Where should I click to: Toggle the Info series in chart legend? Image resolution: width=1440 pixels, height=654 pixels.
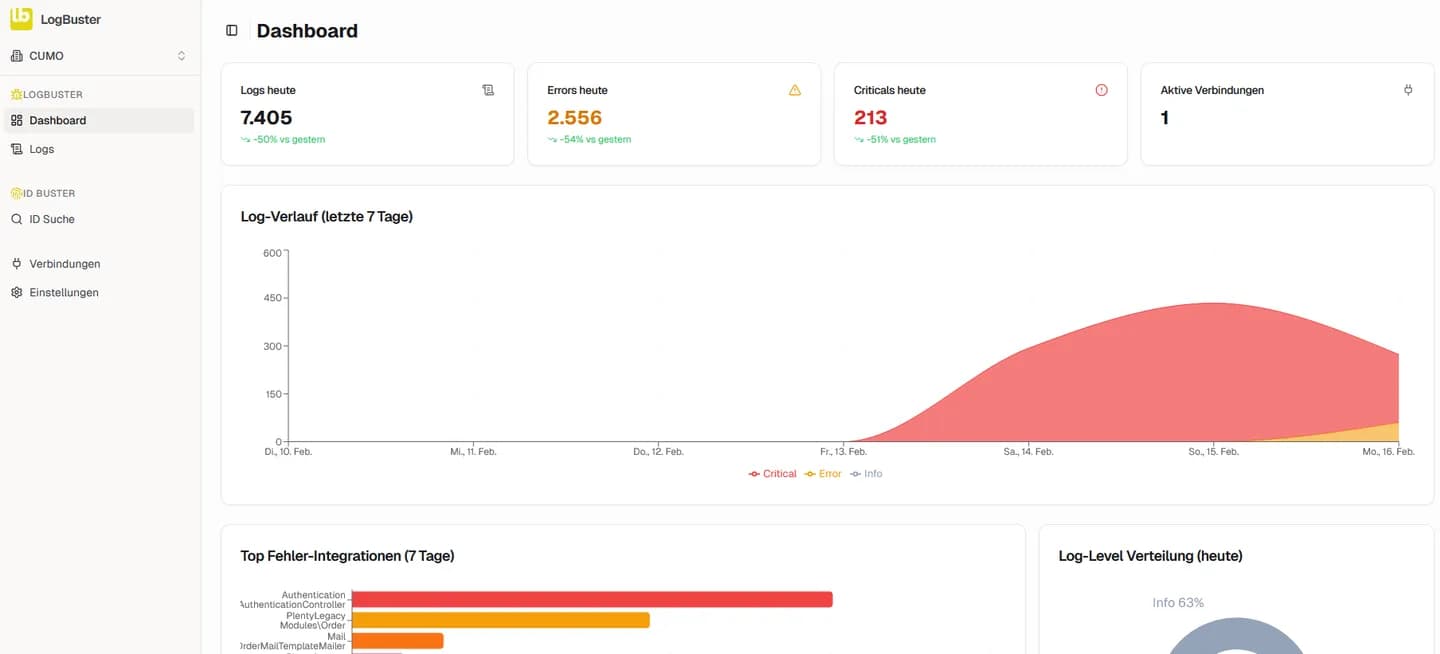click(x=866, y=474)
